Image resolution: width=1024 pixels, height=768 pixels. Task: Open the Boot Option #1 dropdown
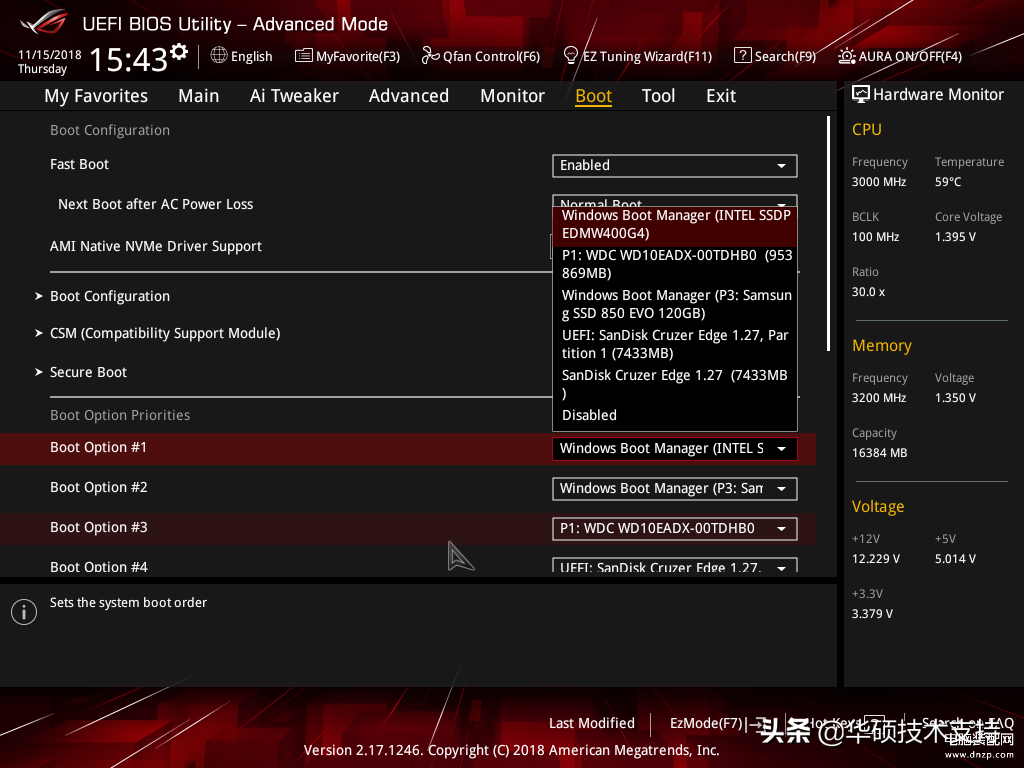(675, 449)
